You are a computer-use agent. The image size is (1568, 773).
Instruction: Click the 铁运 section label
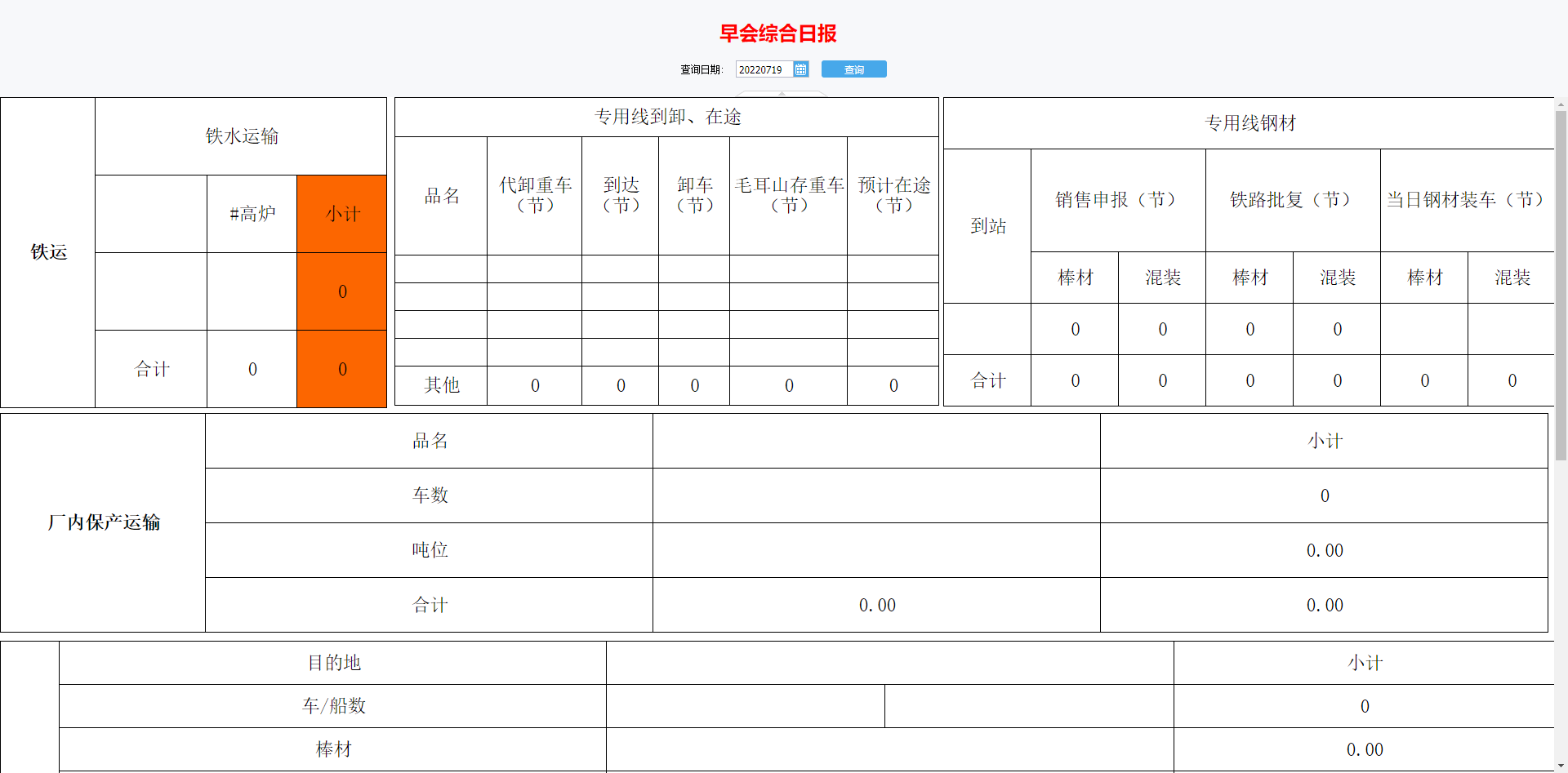coord(48,252)
